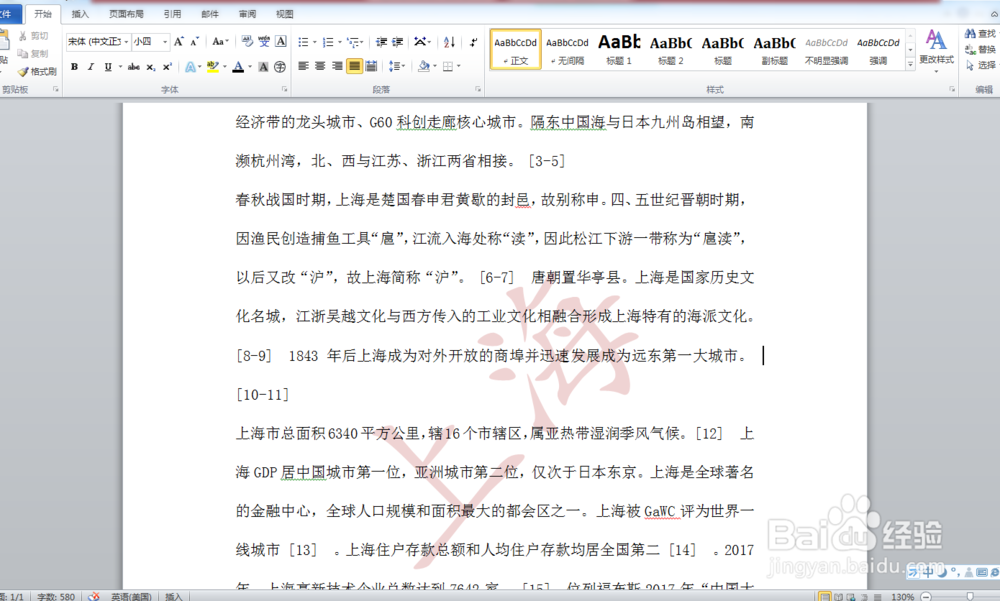This screenshot has height=601, width=1000.
Task: Sort text with the A-Z sort icon
Action: pos(450,41)
